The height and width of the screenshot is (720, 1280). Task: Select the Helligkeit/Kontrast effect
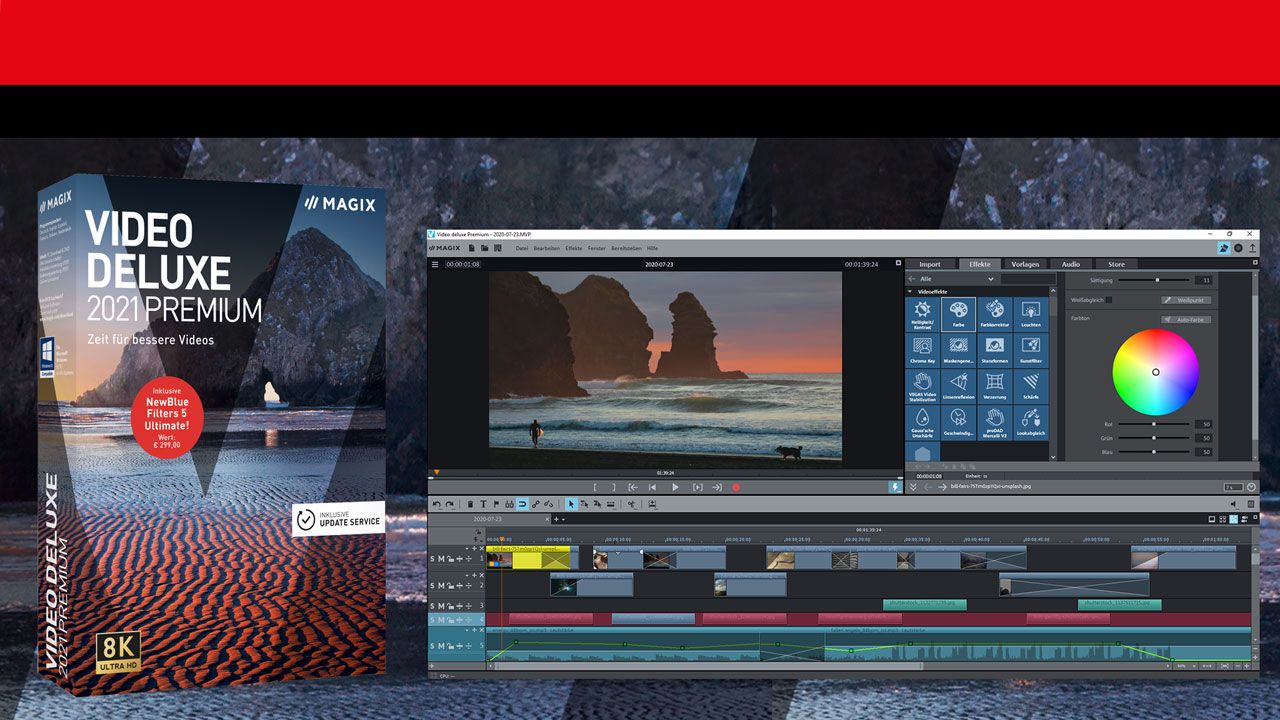coord(922,314)
